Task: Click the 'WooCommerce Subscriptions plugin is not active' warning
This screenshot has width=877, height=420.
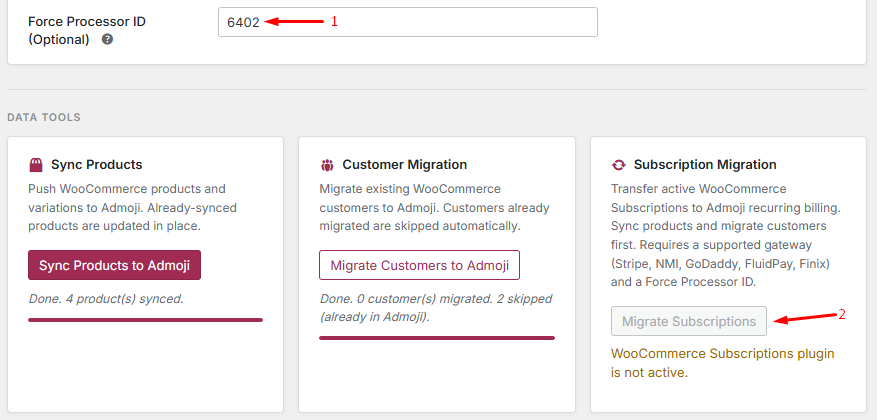Action: coord(722,363)
